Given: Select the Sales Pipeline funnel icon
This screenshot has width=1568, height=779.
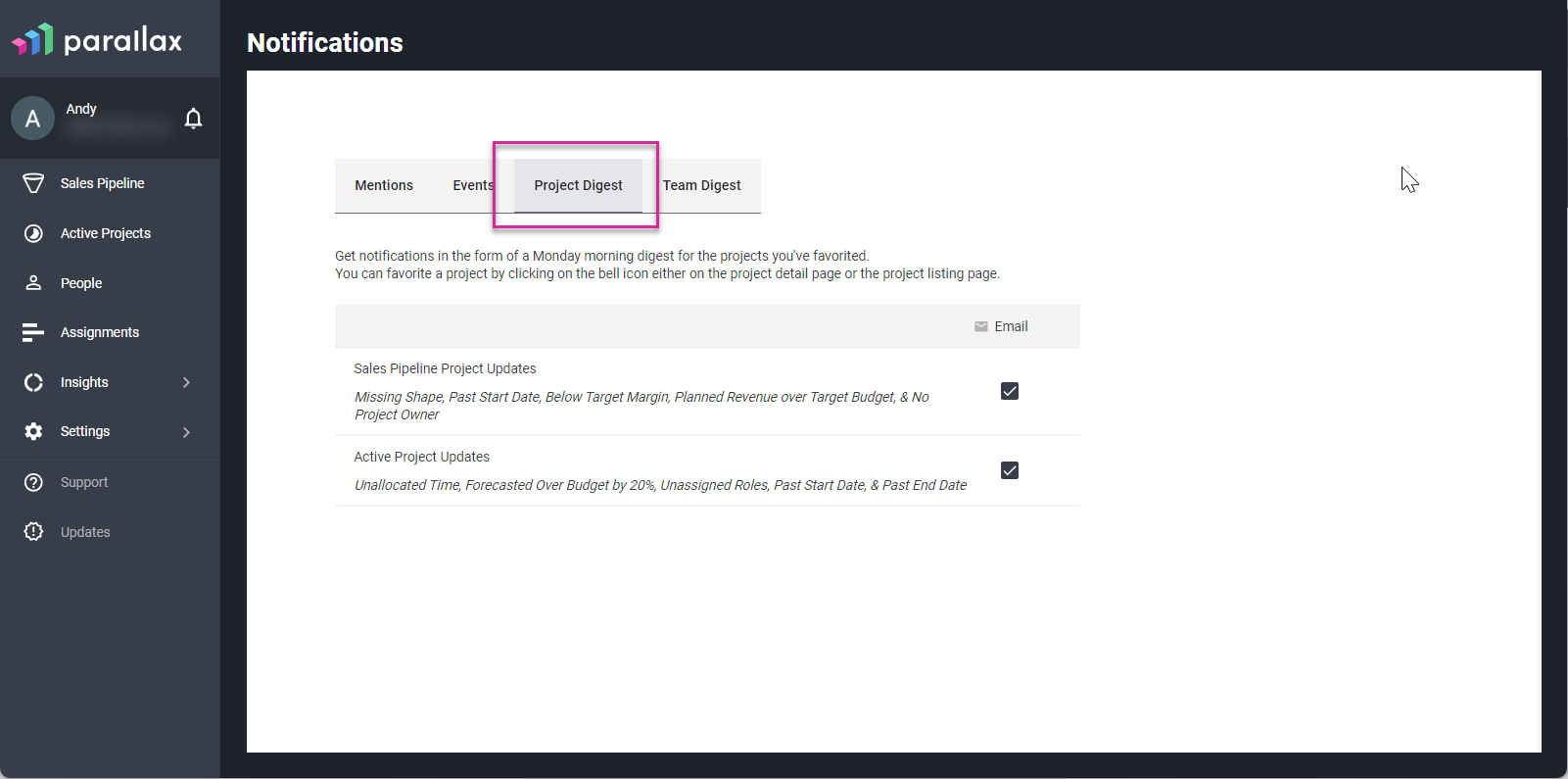Looking at the screenshot, I should coord(33,183).
